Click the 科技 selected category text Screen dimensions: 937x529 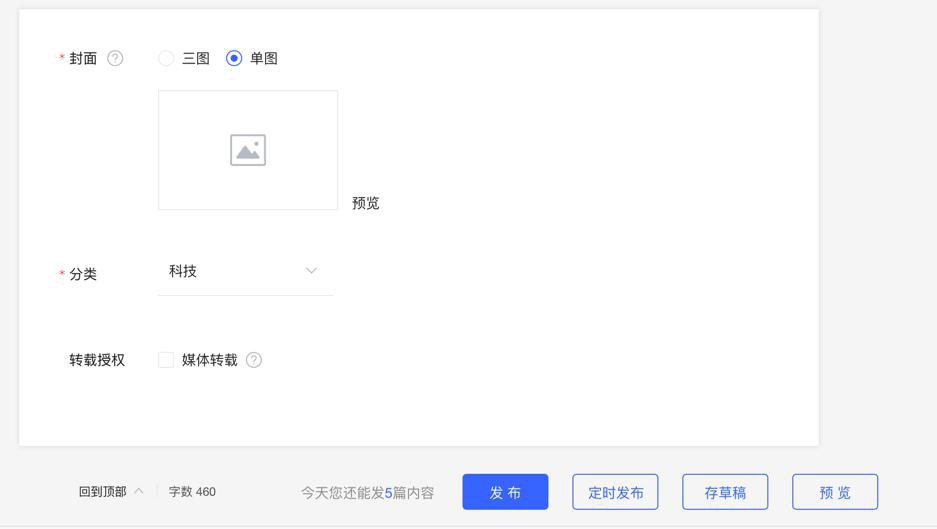pos(183,271)
